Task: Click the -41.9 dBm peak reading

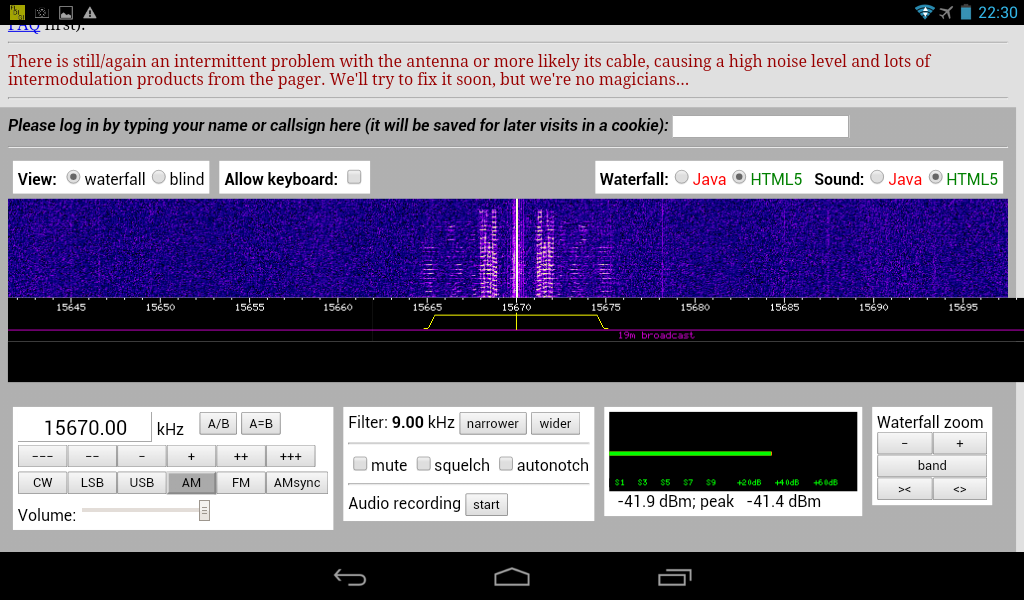Action: coord(718,501)
